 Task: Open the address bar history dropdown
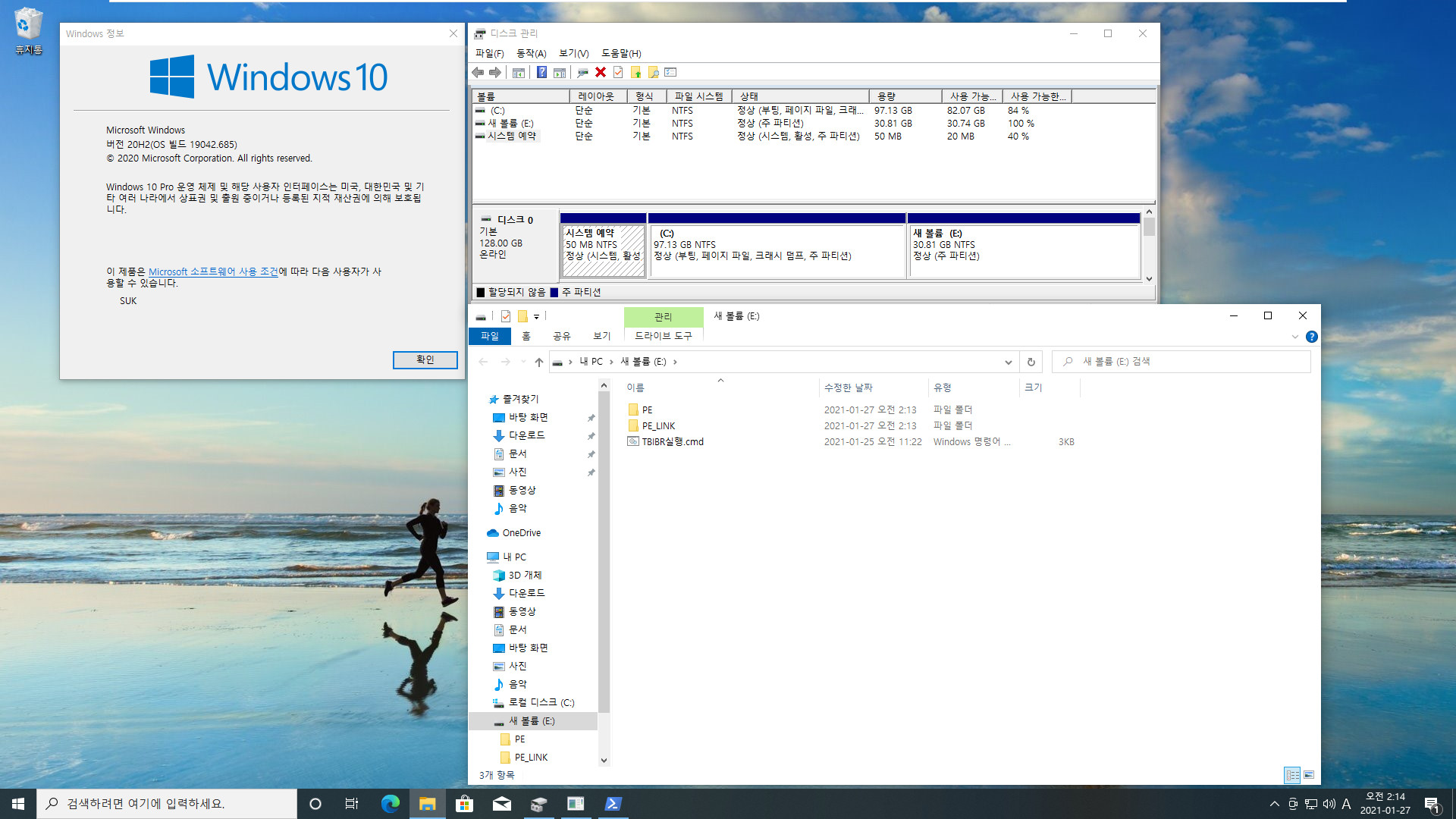pos(1008,362)
